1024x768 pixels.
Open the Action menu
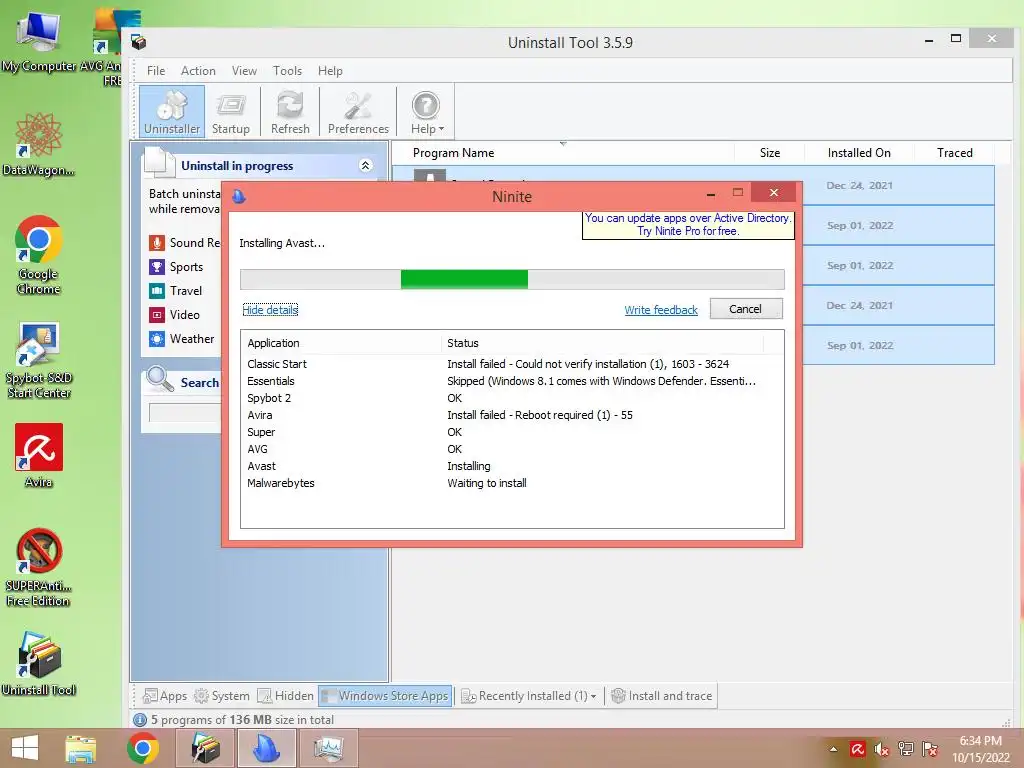tap(198, 71)
